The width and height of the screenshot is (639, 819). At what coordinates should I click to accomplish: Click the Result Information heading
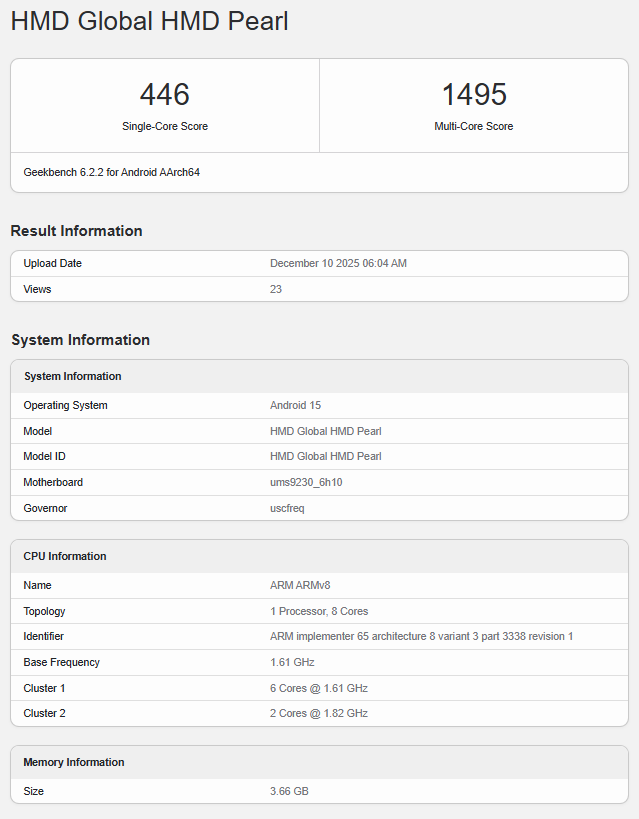(76, 231)
